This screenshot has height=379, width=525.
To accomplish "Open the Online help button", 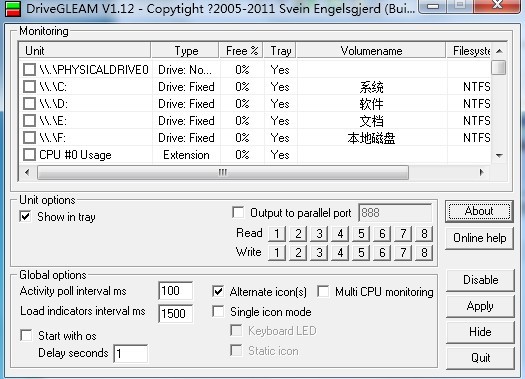I will (x=479, y=238).
